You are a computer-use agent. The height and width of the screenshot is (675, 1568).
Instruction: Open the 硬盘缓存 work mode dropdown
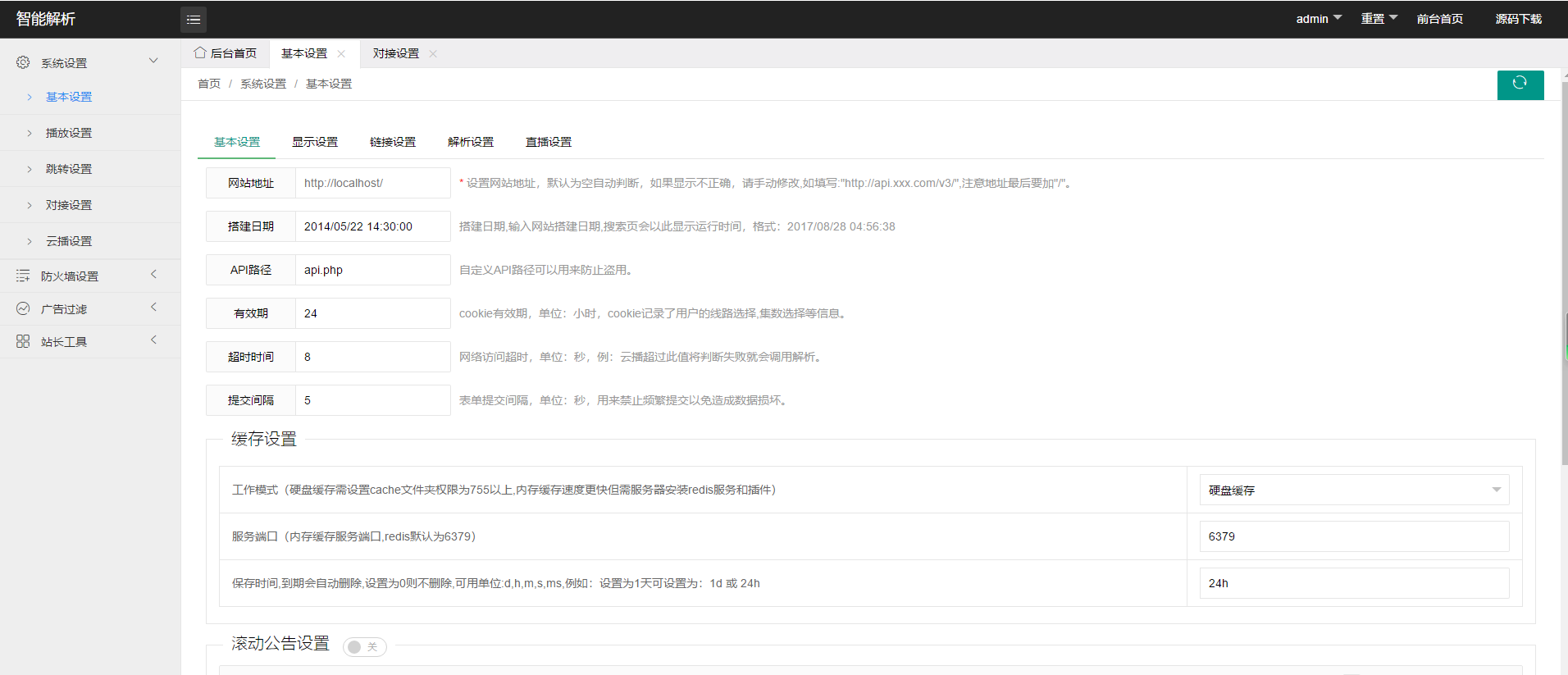1354,490
